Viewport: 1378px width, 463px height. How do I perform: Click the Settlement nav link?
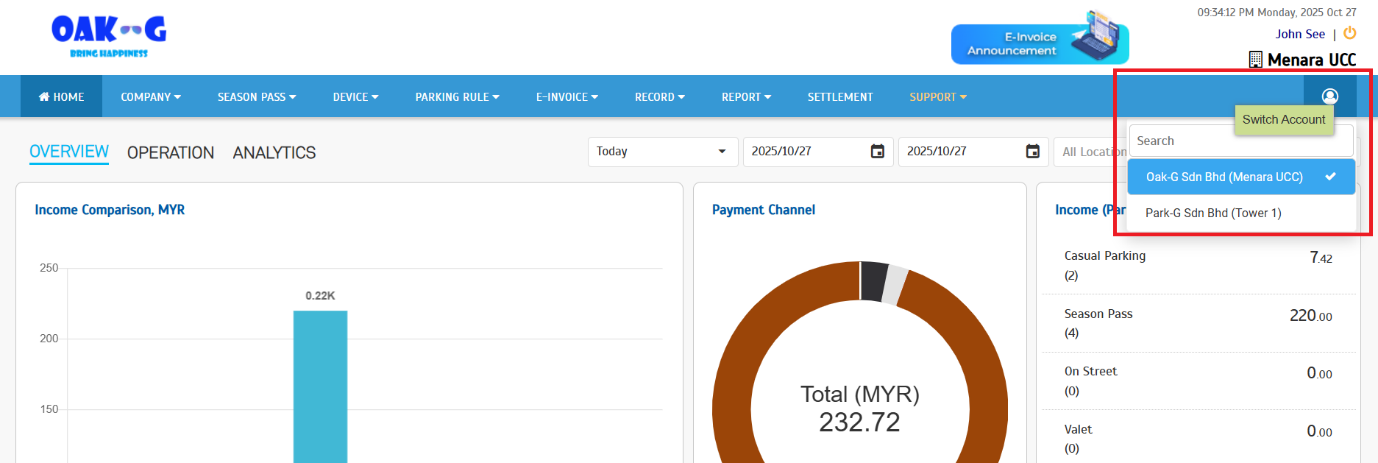840,97
